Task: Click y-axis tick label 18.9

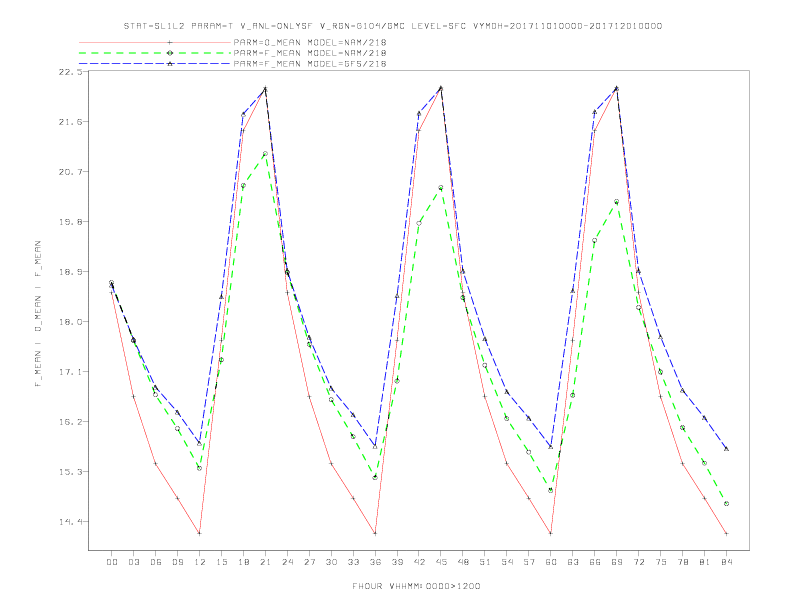Action: pyautogui.click(x=70, y=272)
